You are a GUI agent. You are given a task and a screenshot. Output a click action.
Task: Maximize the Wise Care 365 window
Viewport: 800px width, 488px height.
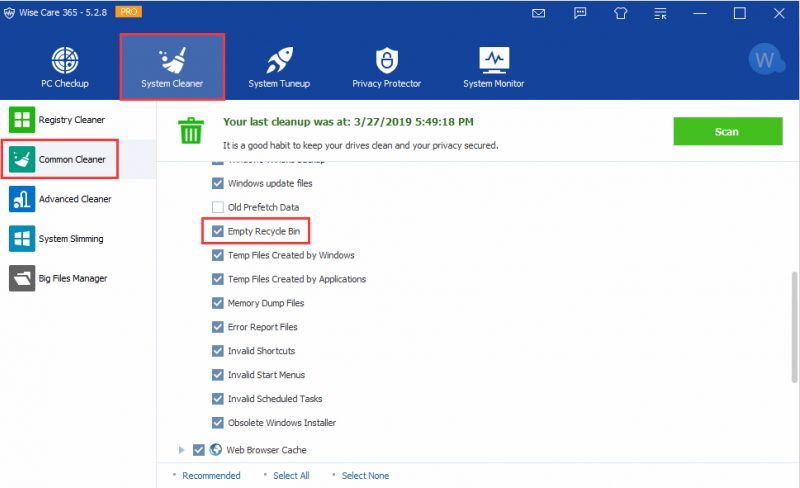click(740, 13)
